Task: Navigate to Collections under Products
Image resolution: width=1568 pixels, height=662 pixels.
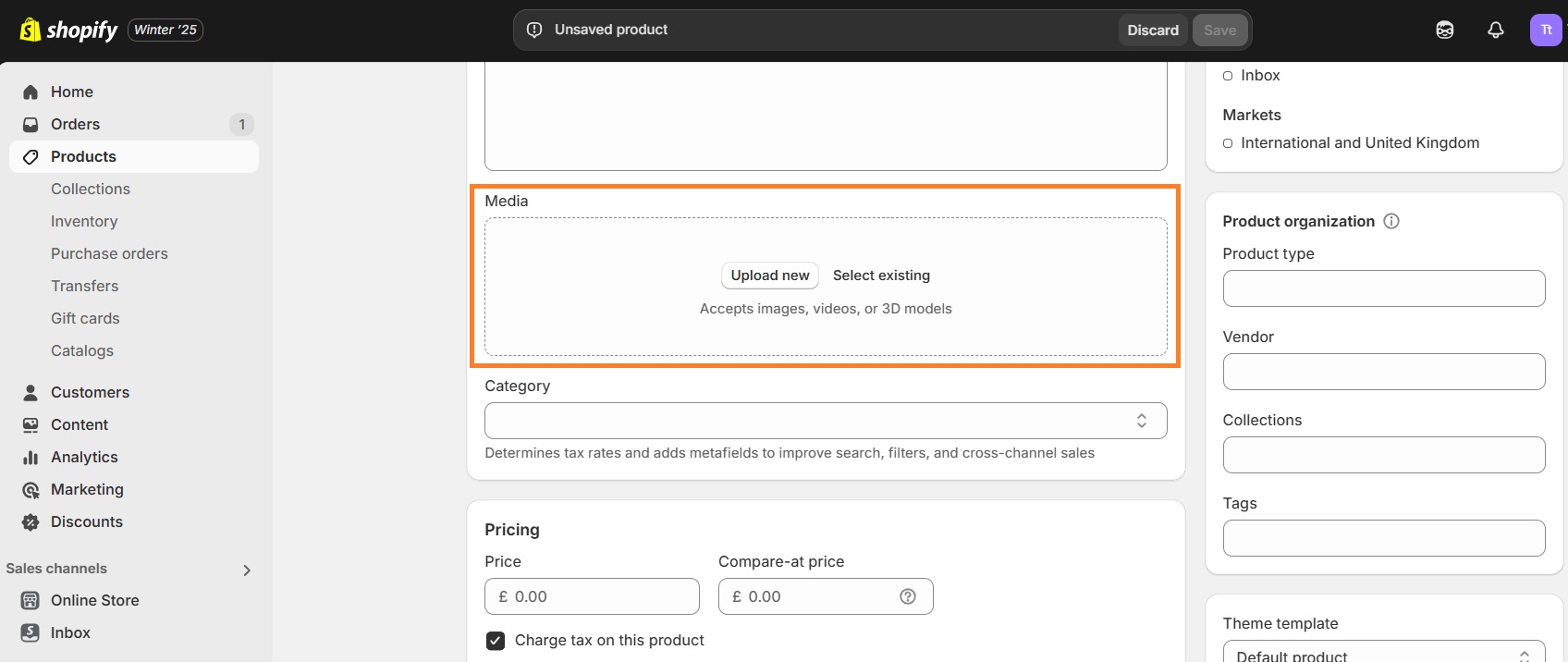Action: click(91, 189)
